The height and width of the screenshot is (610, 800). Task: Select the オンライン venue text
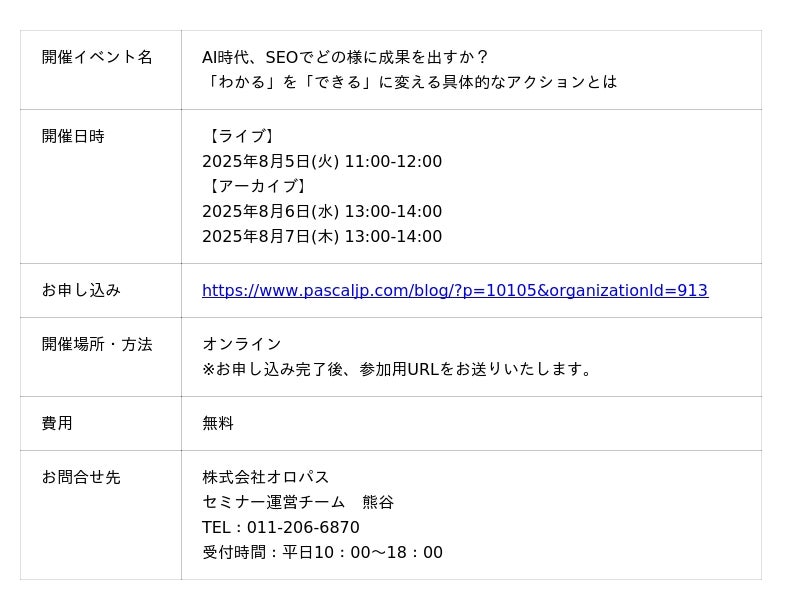241,344
